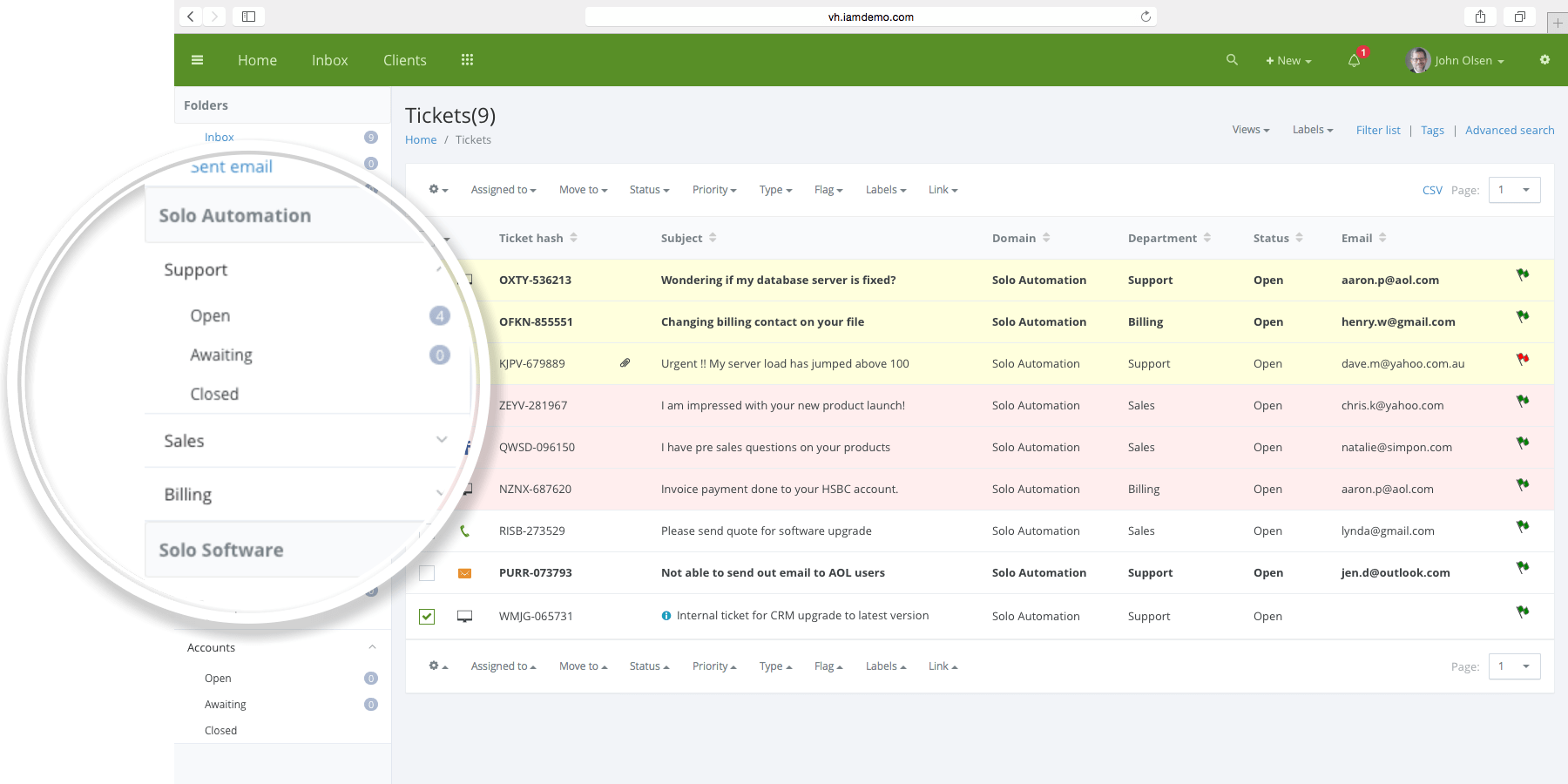
Task: Open notifications via the bell icon
Action: (1353, 61)
